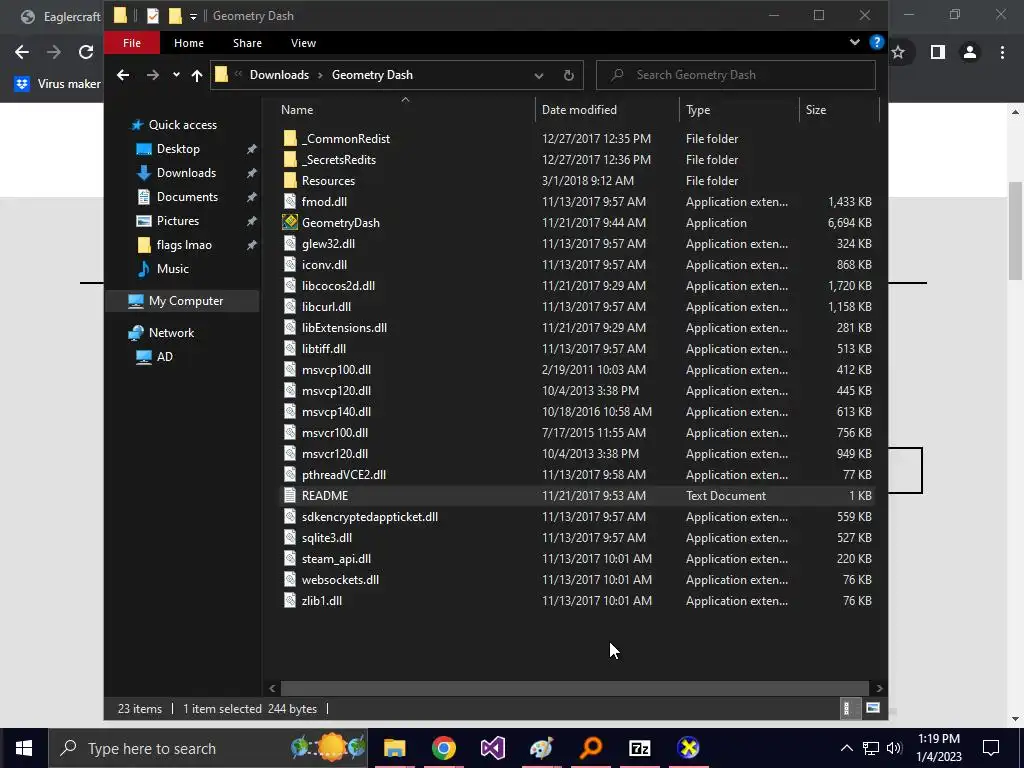Open Google Chrome from the taskbar
This screenshot has width=1024, height=768.
coord(443,748)
